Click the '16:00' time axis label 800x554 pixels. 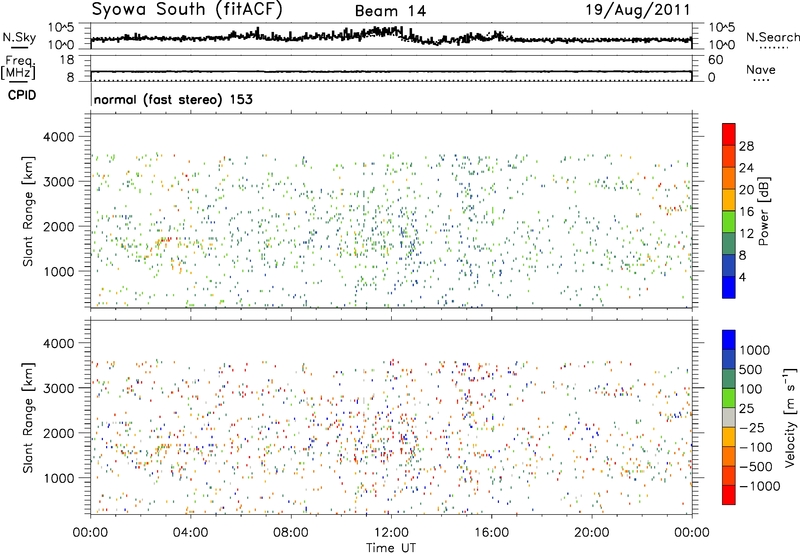coord(491,533)
